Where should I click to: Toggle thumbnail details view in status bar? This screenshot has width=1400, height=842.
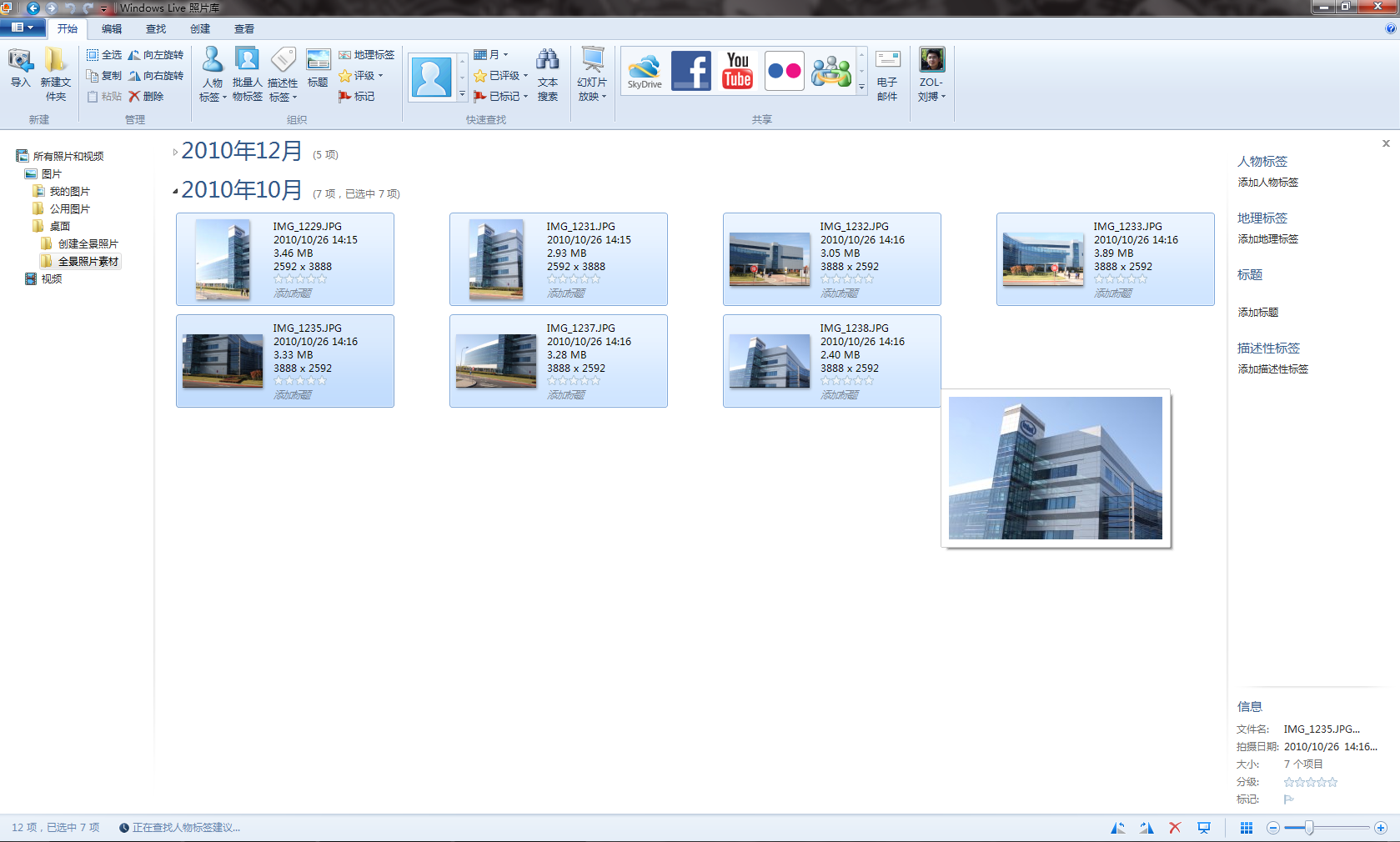point(1247,828)
